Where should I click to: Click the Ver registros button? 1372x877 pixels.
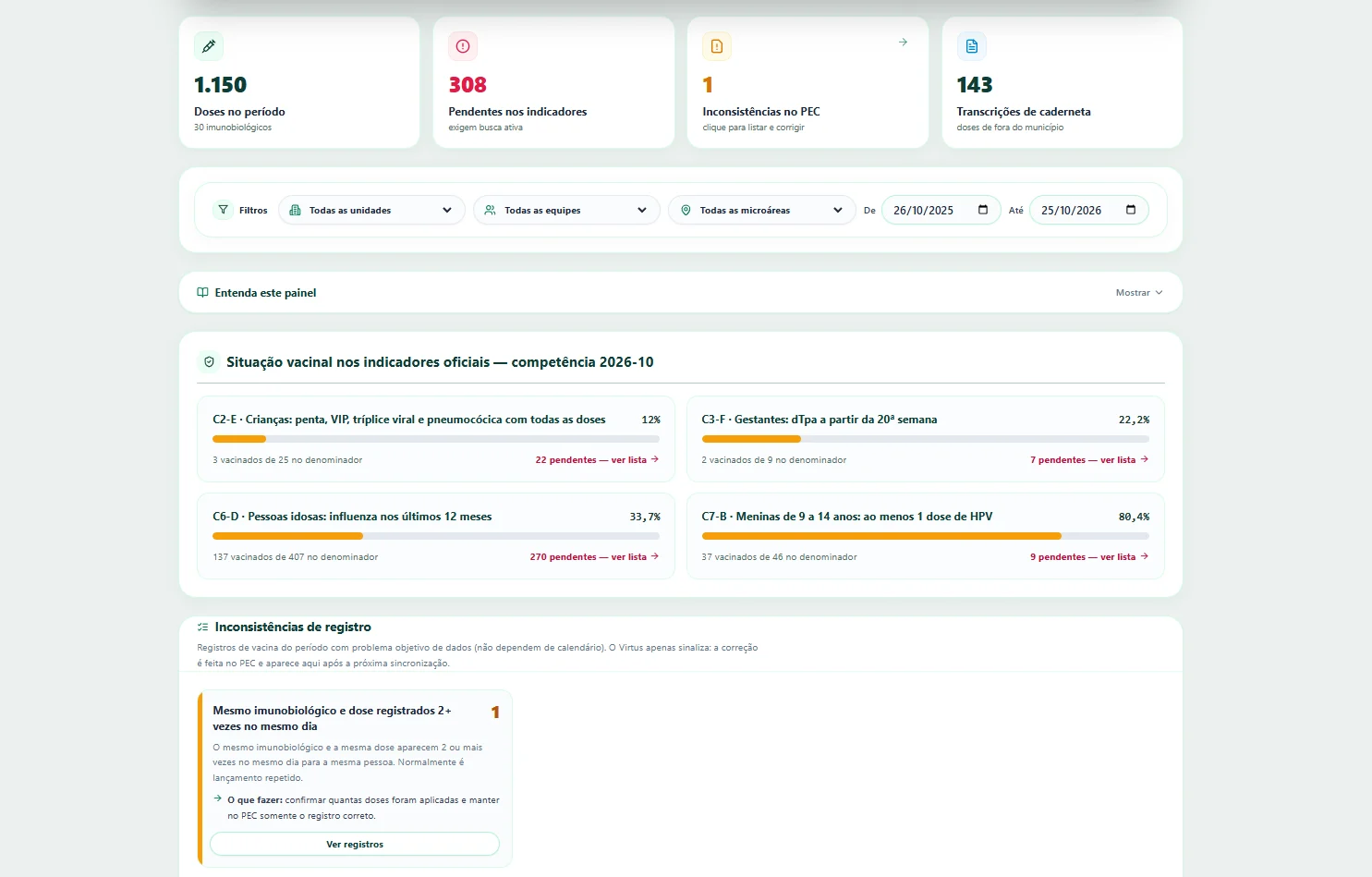[x=355, y=844]
